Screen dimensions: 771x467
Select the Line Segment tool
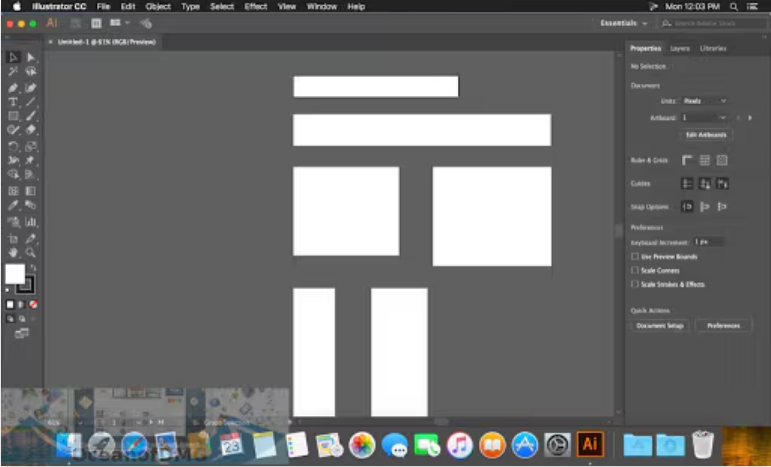click(x=31, y=102)
